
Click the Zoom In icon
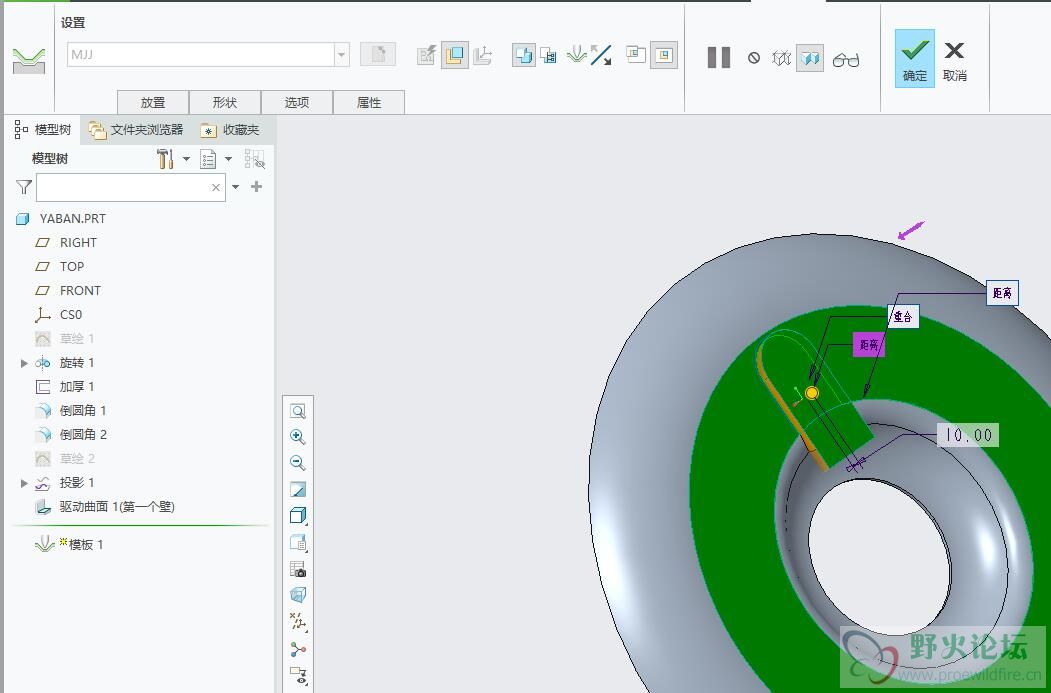coord(298,437)
